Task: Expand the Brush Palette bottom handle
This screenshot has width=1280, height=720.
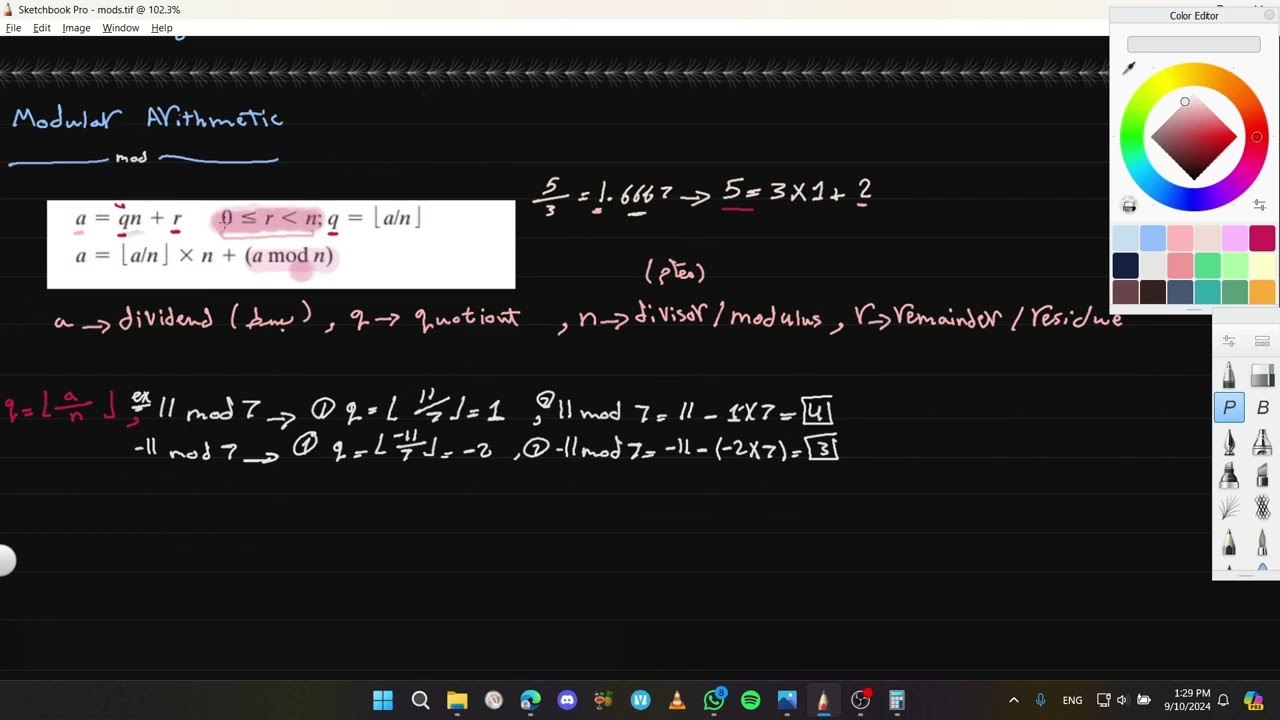Action: pyautogui.click(x=1245, y=575)
